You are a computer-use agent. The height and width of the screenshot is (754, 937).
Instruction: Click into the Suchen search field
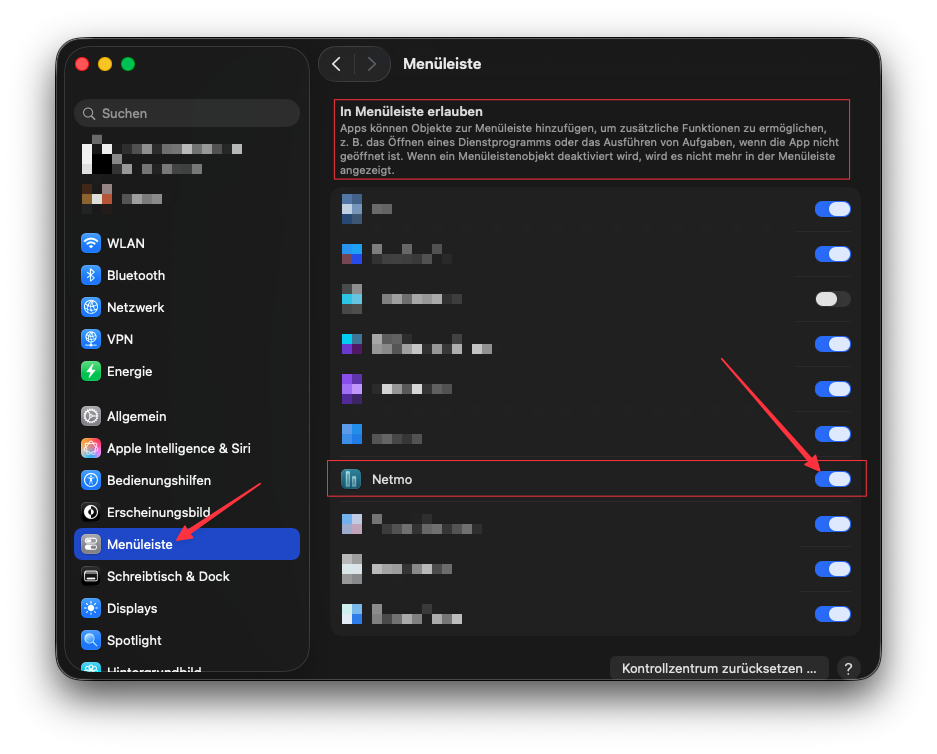187,114
